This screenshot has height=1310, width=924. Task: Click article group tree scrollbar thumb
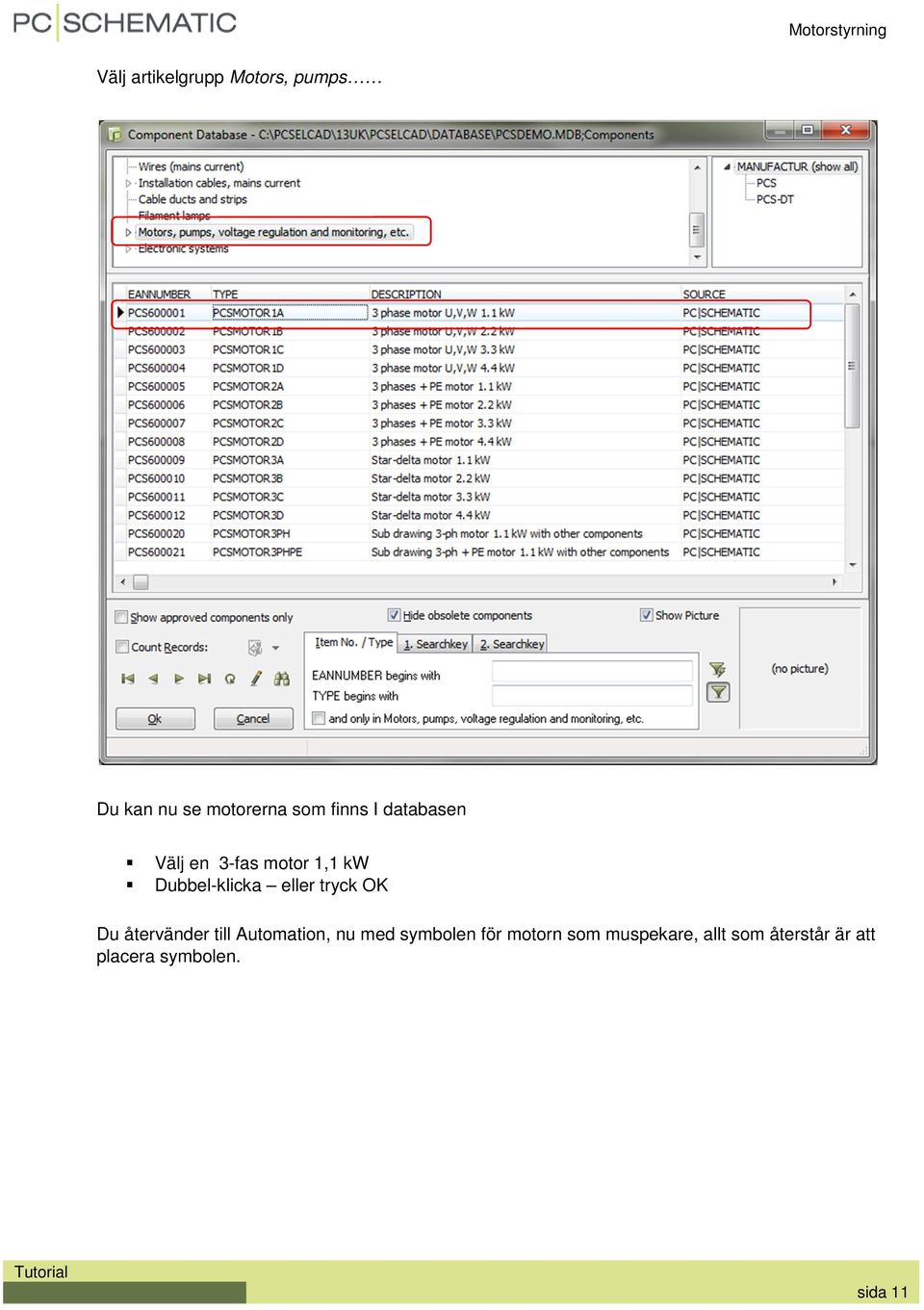point(697,230)
